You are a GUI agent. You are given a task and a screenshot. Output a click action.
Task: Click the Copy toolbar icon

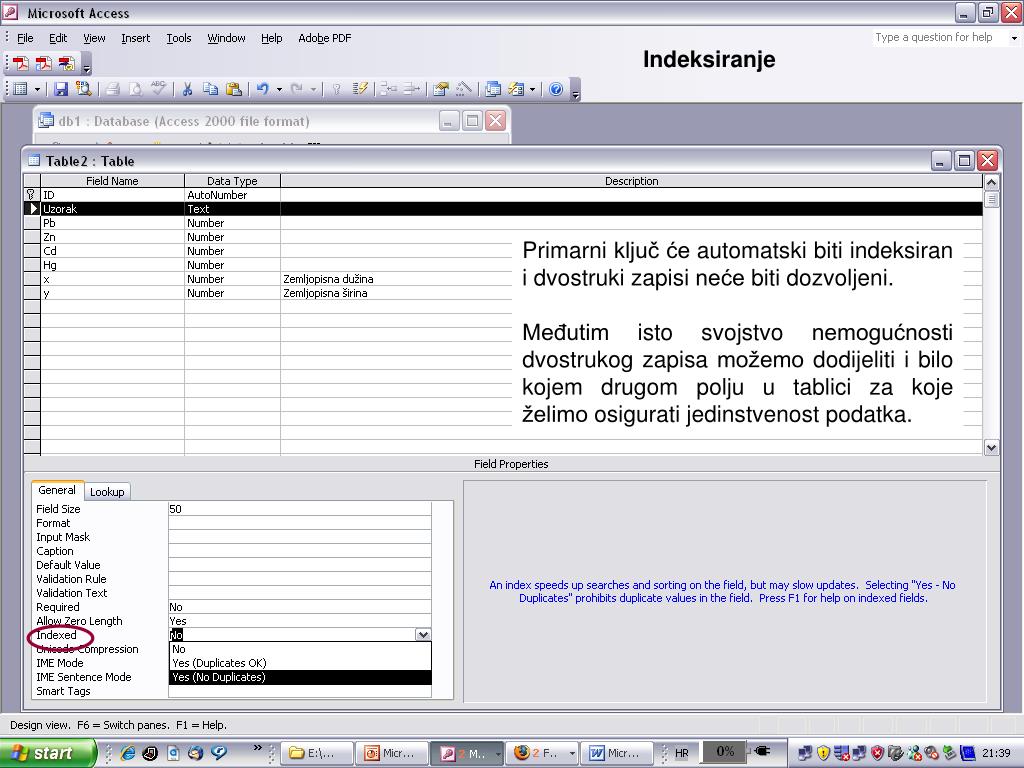point(210,89)
